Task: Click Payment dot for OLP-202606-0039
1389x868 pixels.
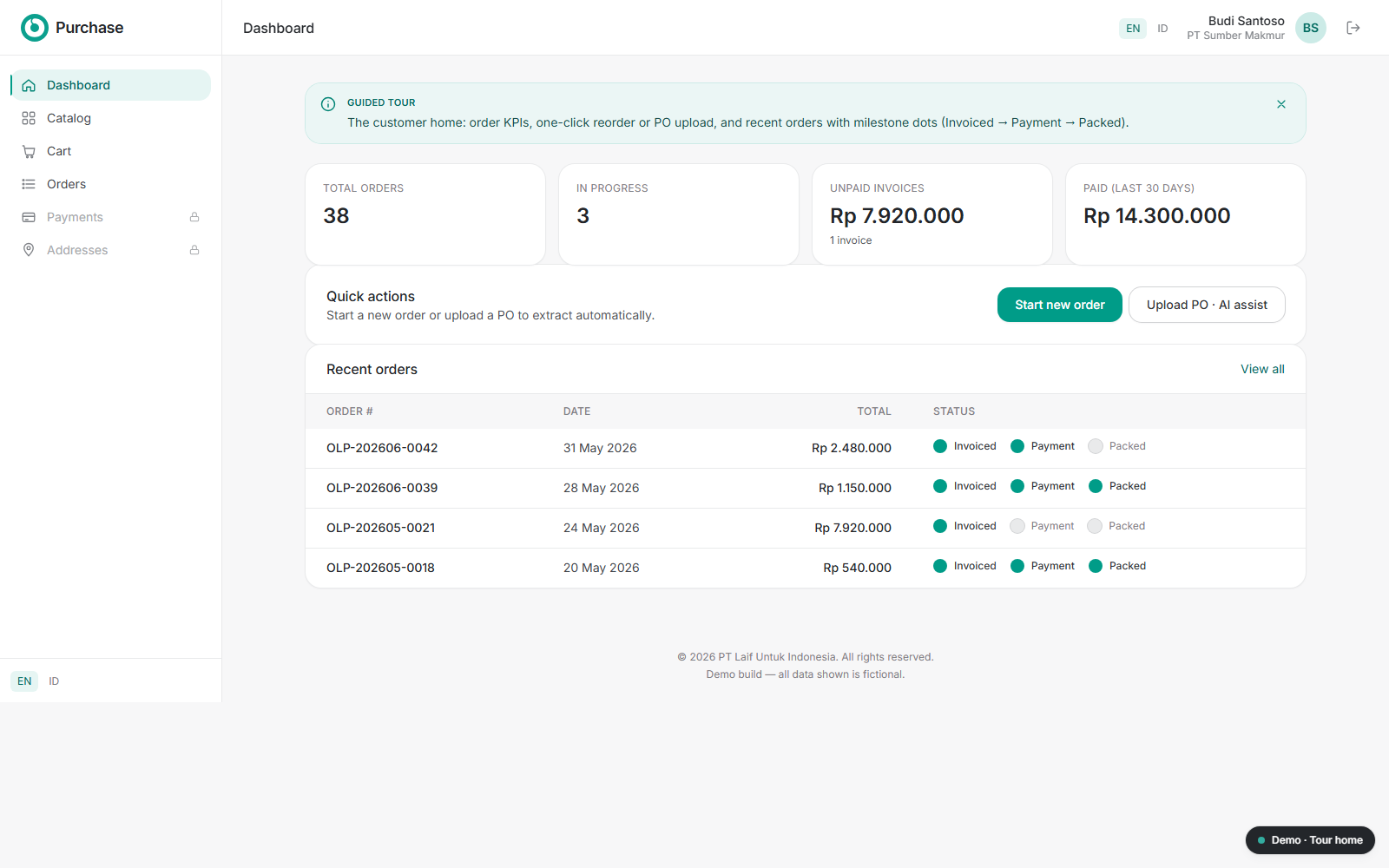Action: [1017, 486]
